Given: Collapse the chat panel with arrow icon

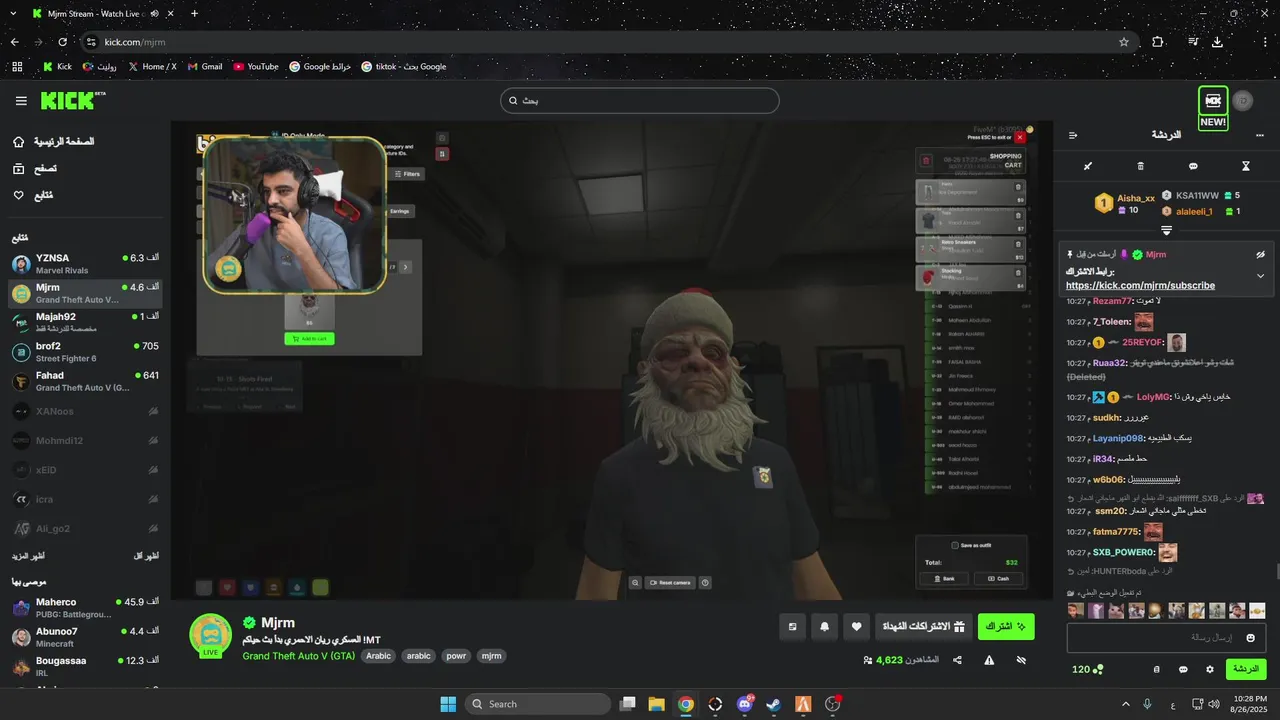Looking at the screenshot, I should click(x=1073, y=135).
